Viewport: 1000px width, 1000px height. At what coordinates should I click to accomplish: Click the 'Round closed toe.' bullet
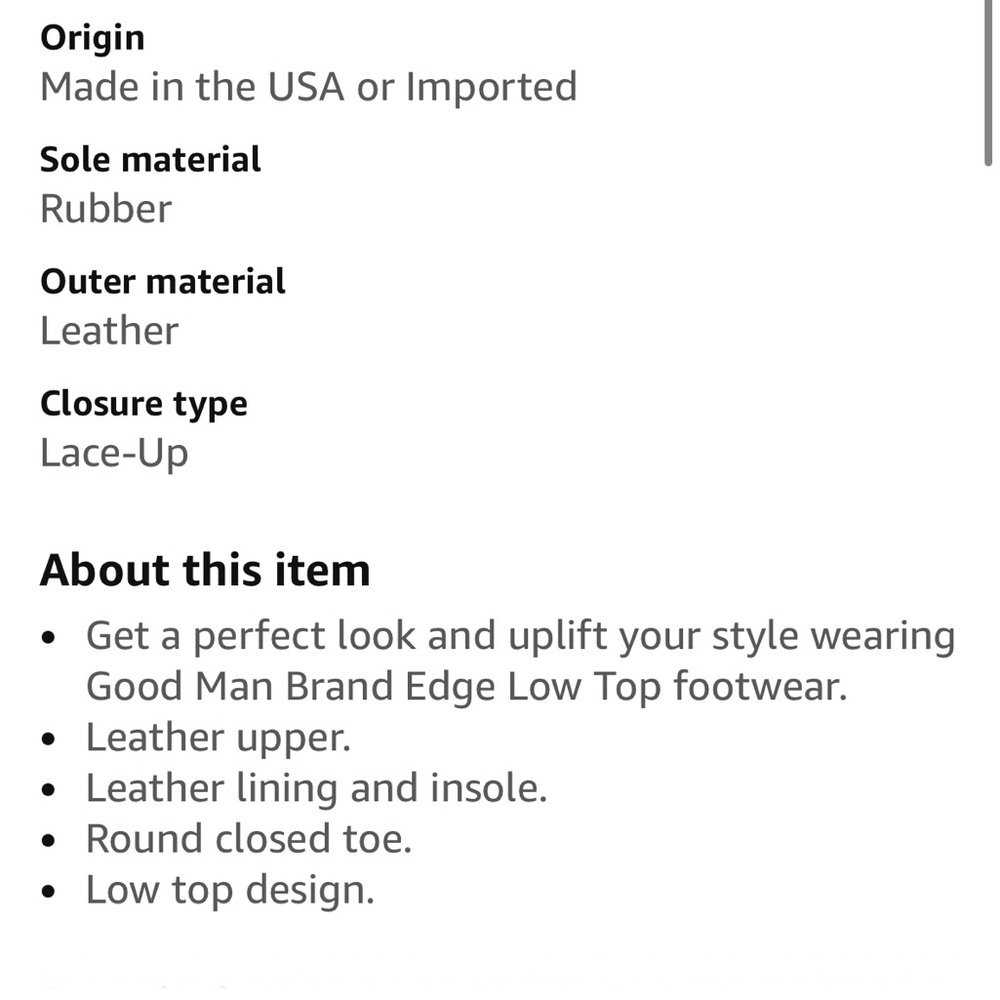pyautogui.click(x=249, y=839)
